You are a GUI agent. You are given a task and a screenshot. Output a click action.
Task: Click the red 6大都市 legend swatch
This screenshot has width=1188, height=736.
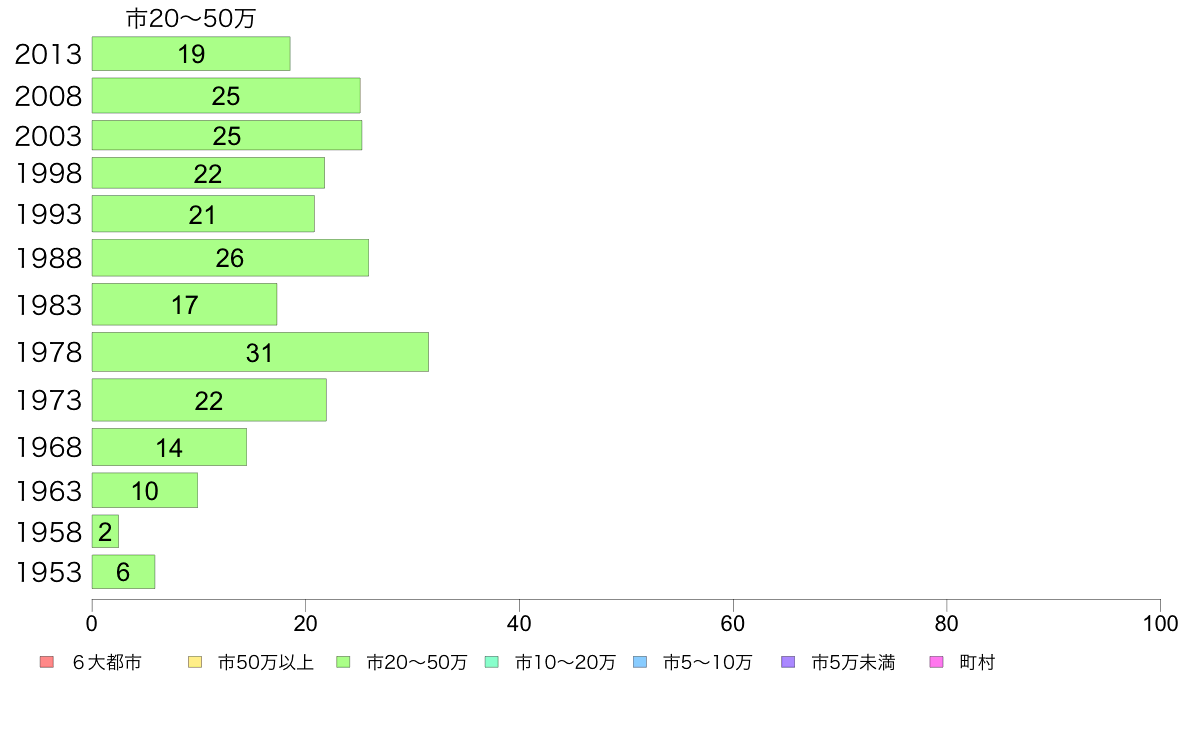(46, 662)
